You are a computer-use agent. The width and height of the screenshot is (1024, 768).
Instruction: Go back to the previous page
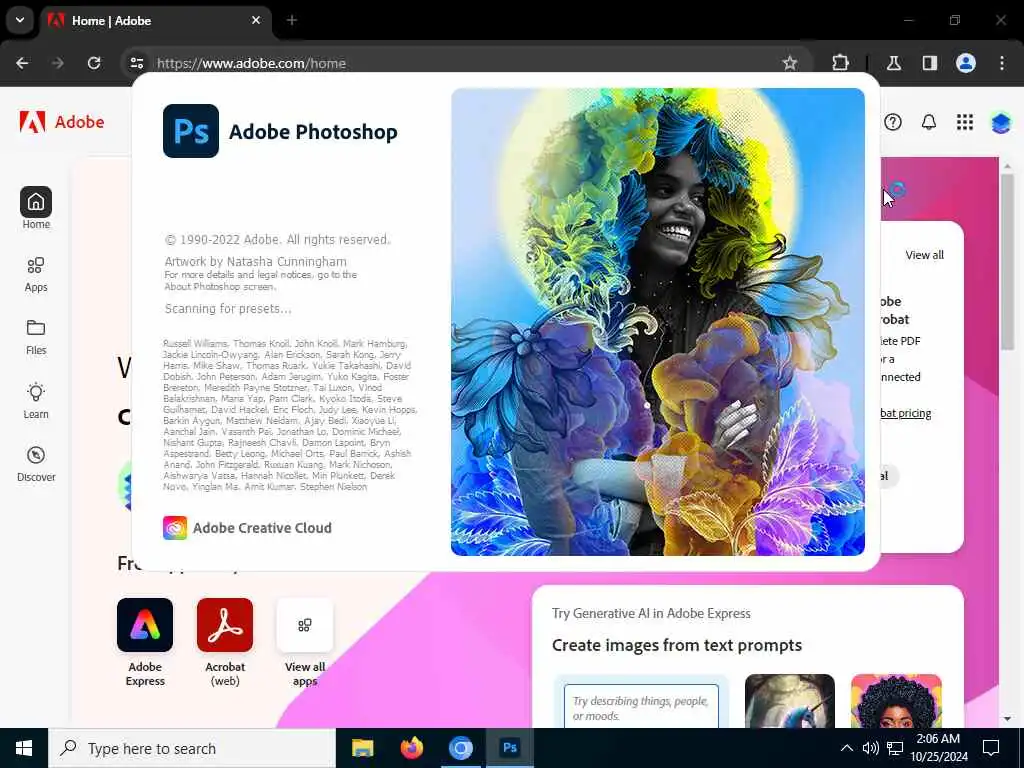click(22, 63)
